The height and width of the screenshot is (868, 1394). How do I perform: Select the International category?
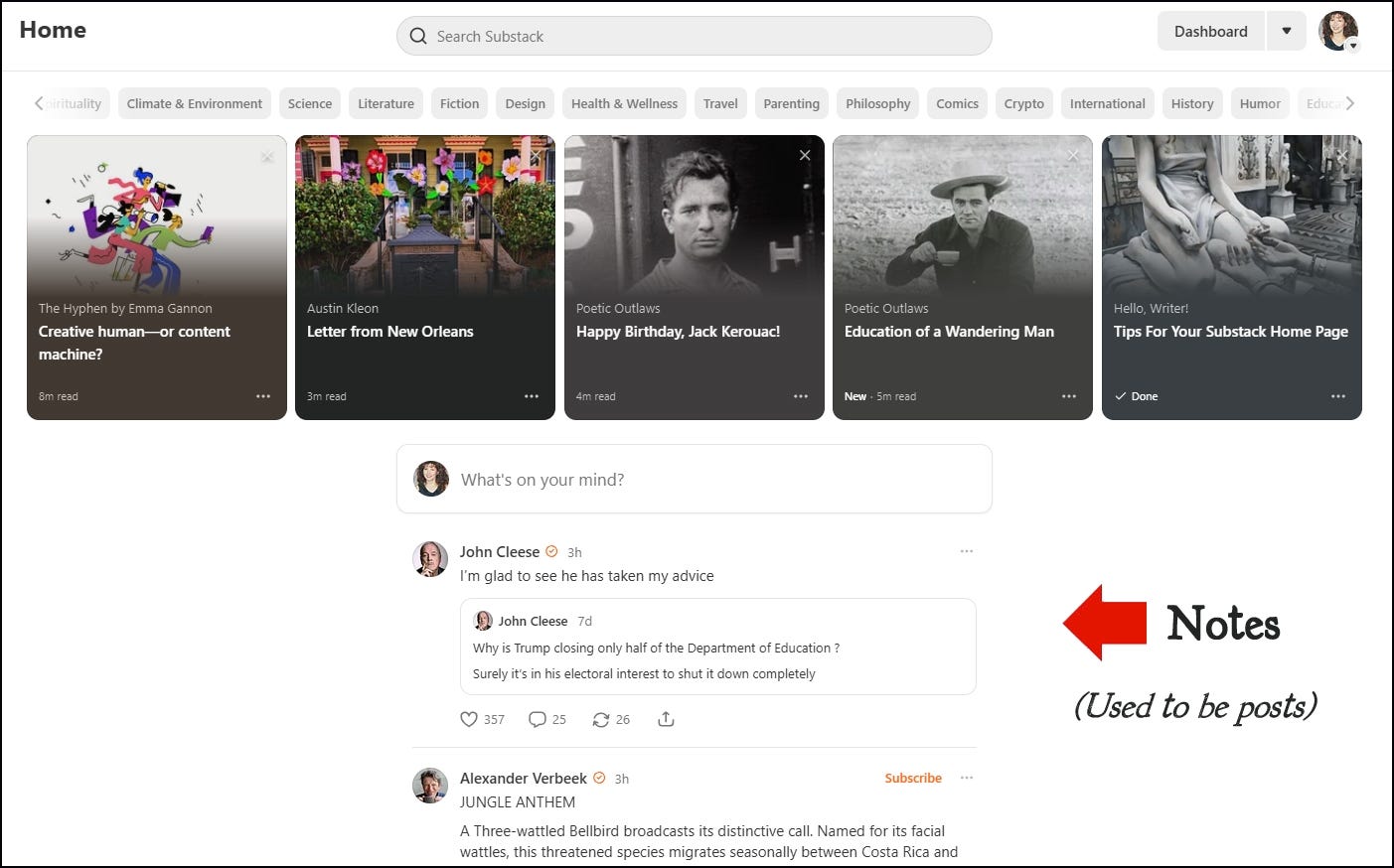point(1107,103)
